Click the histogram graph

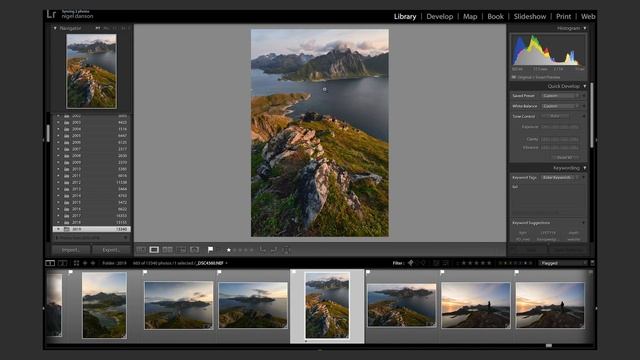(548, 50)
